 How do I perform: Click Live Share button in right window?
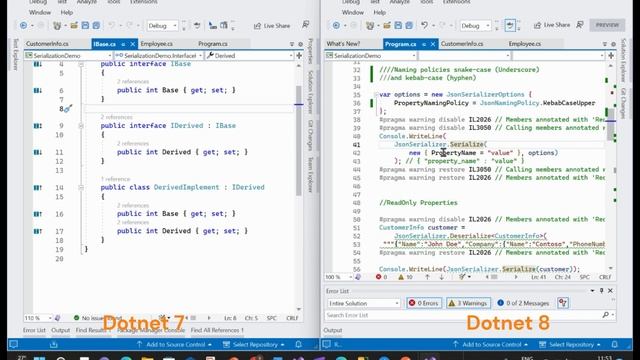point(552,25)
